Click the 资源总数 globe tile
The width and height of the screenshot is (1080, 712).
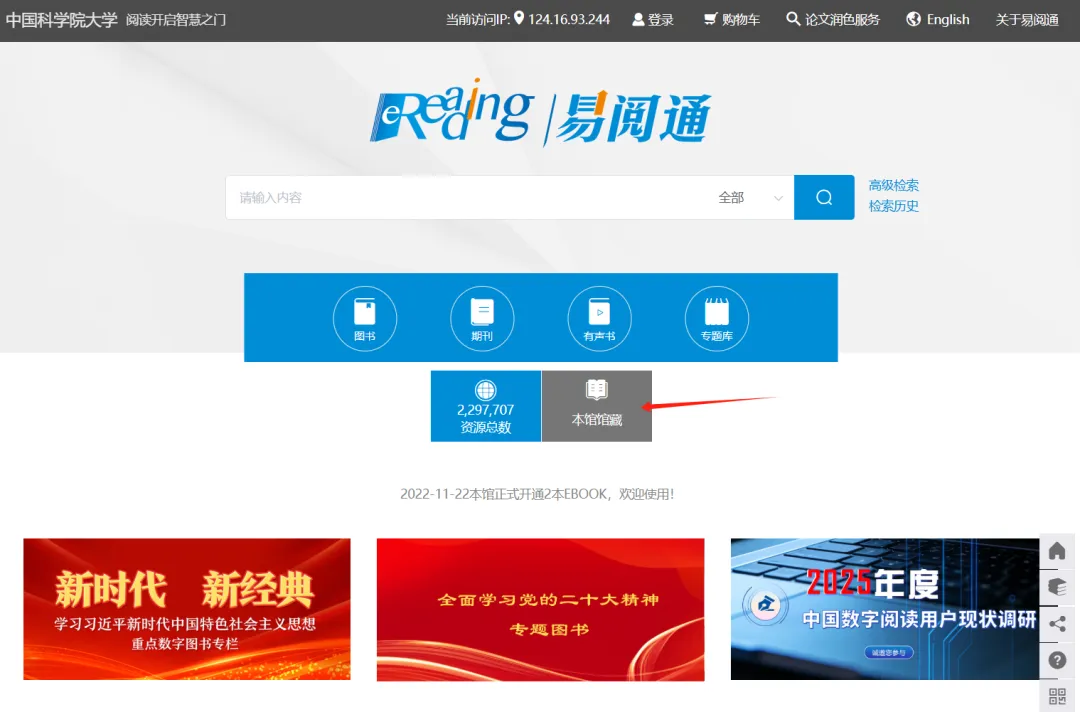[x=486, y=406]
